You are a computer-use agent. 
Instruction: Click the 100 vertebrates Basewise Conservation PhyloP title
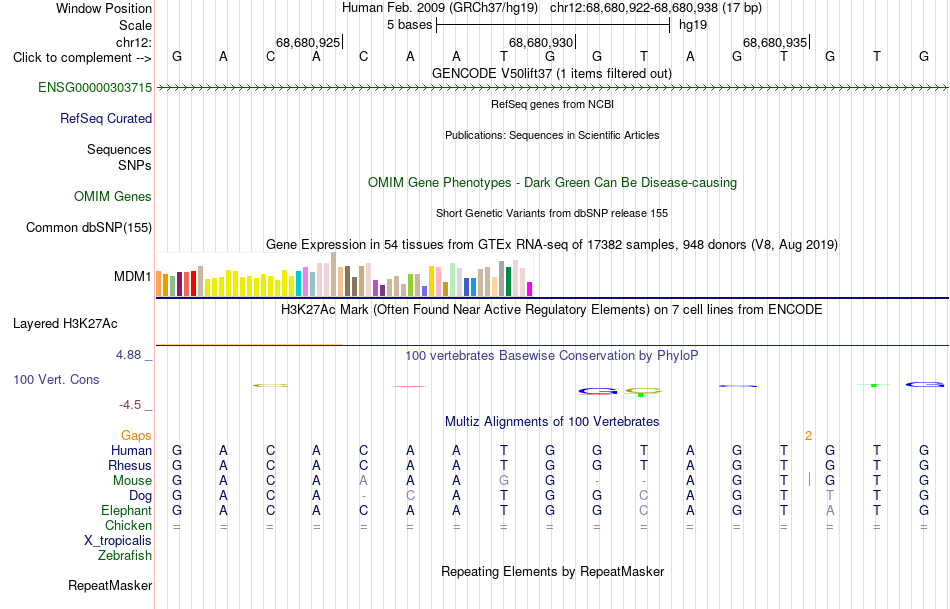point(552,356)
